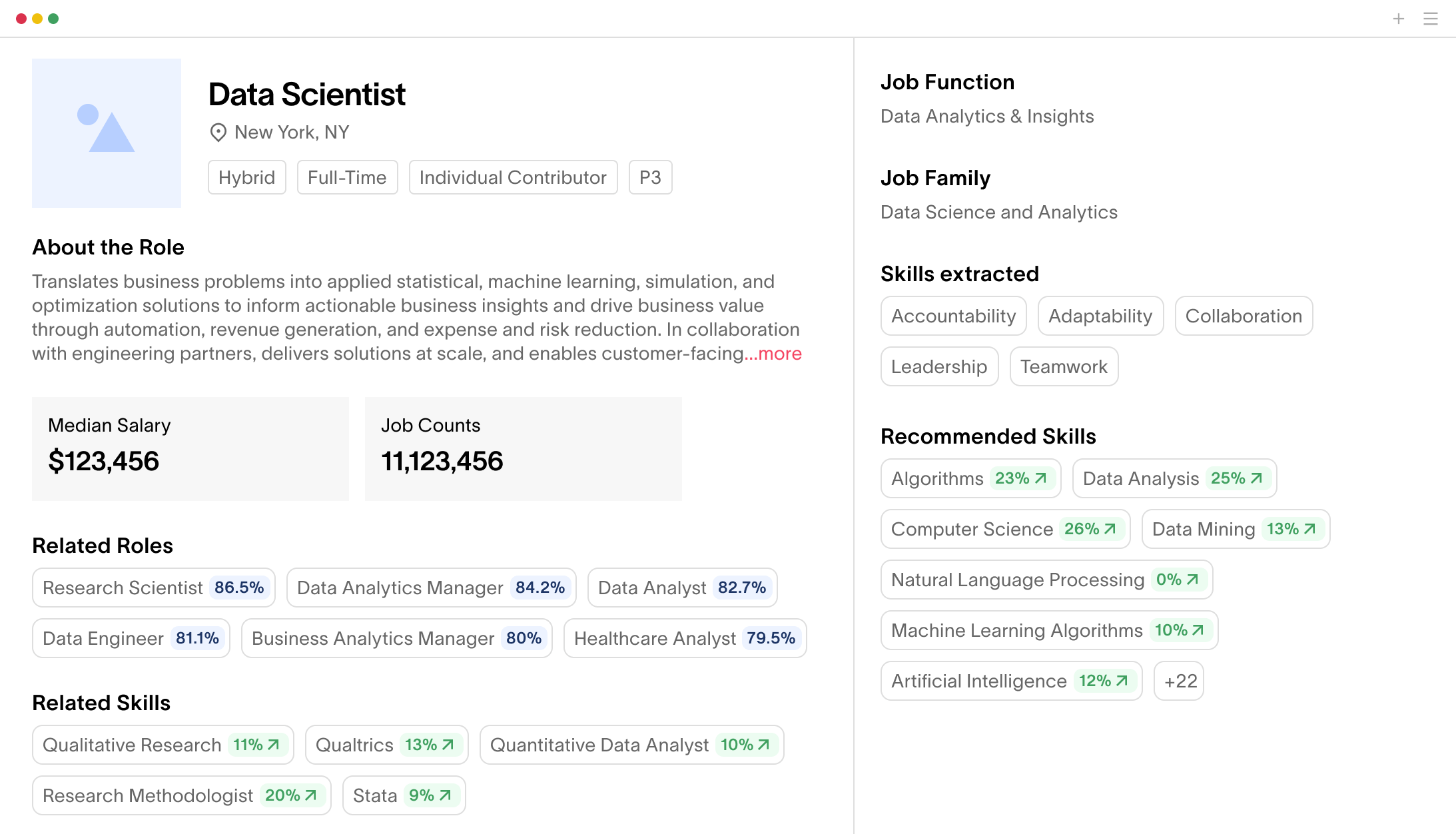This screenshot has height=834, width=1456.
Task: Click the arrow icon on Research Methodologist
Action: point(310,795)
